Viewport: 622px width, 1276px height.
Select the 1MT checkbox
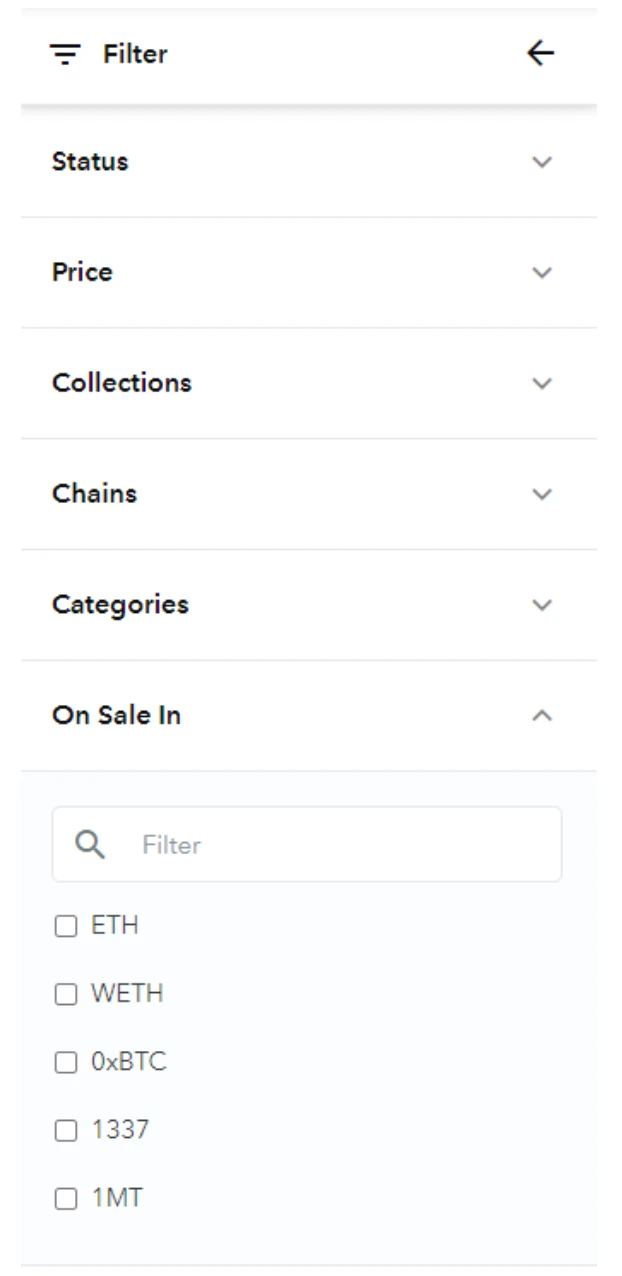65,1199
